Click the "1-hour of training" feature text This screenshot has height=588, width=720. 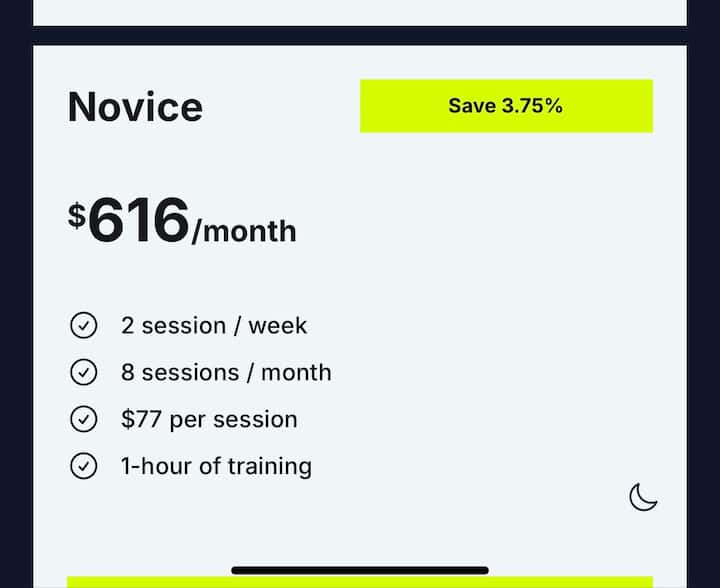click(216, 466)
